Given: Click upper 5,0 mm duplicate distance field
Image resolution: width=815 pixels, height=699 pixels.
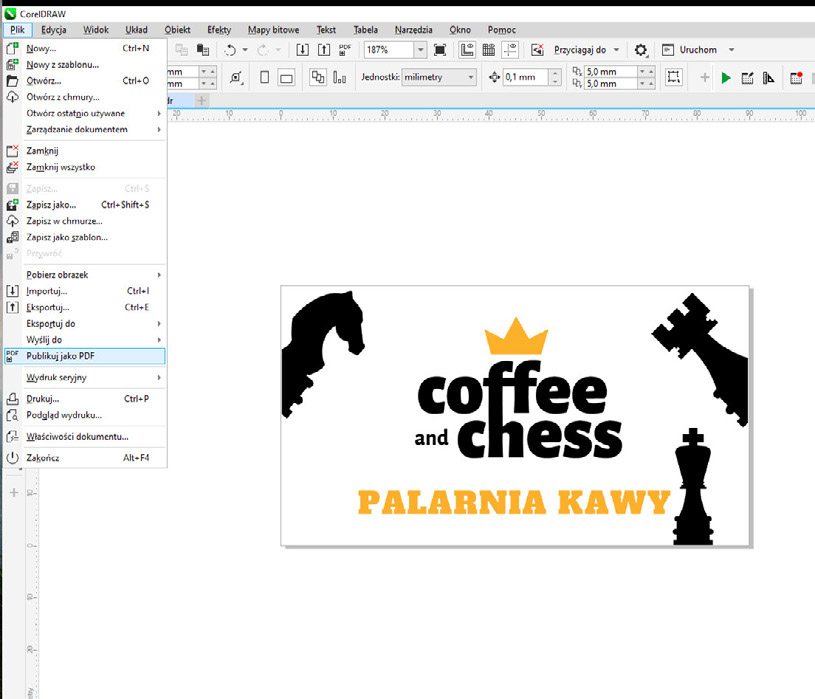Looking at the screenshot, I should pos(611,72).
